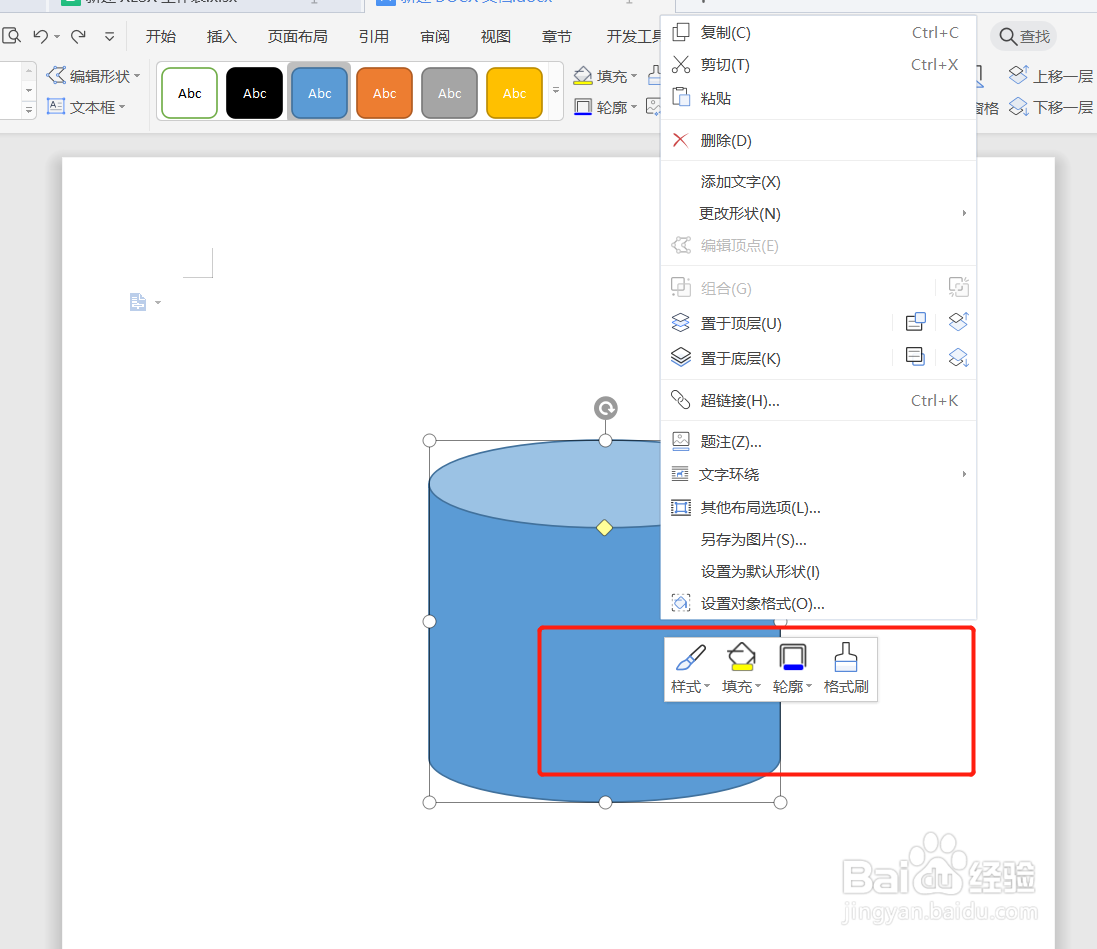Select 置于底层(K) menu entry
This screenshot has width=1097, height=949.
tap(741, 358)
